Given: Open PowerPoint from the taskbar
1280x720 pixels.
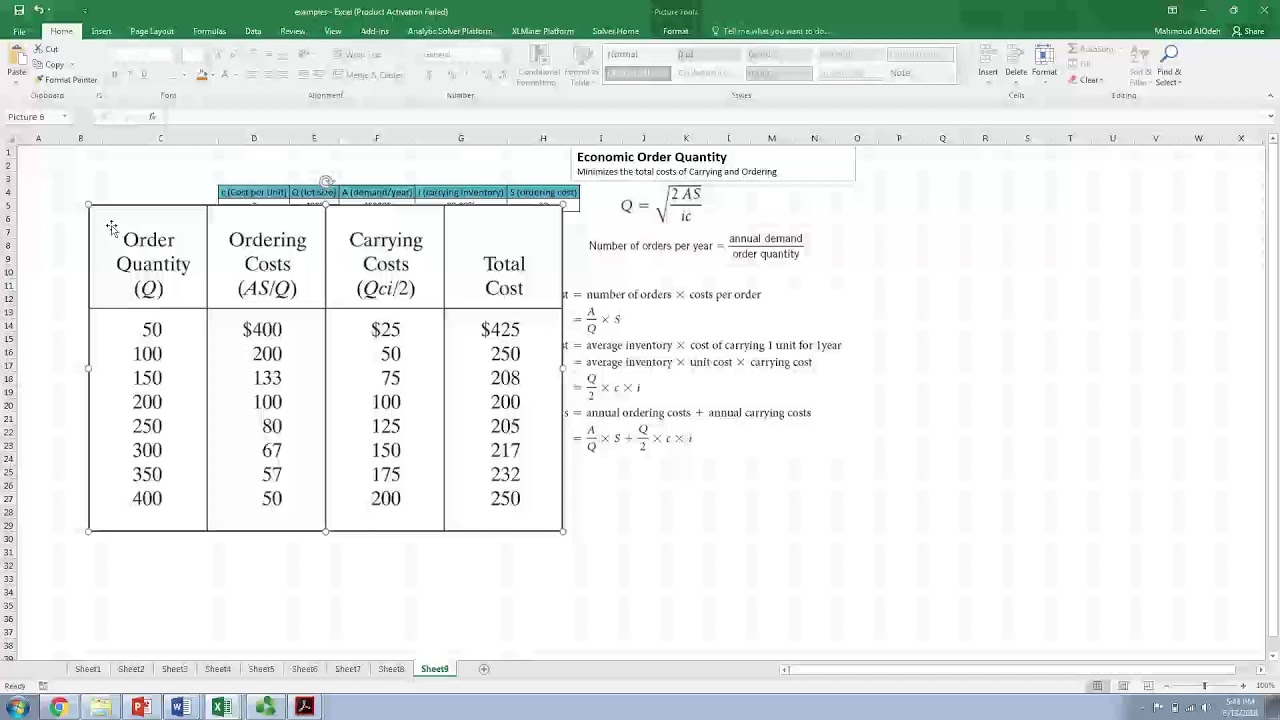Looking at the screenshot, I should (141, 708).
